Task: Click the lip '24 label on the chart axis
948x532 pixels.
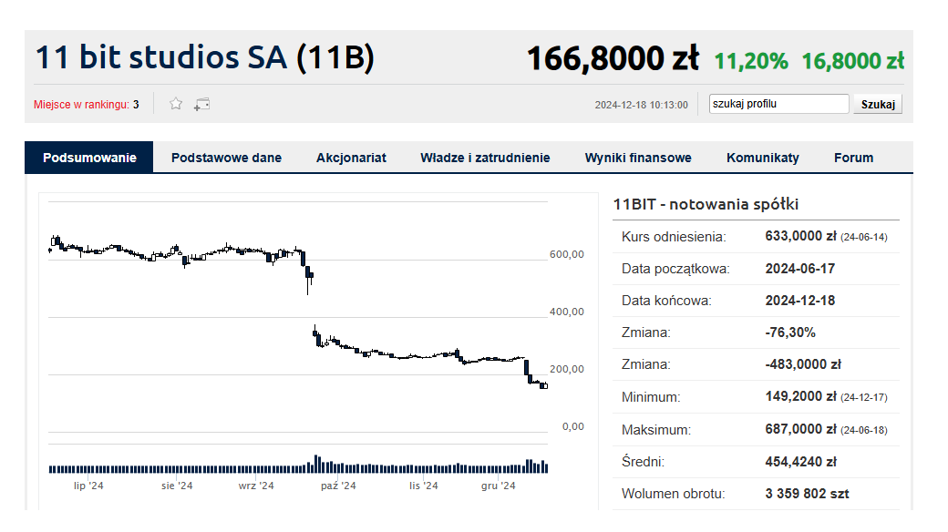Action: coord(89,486)
